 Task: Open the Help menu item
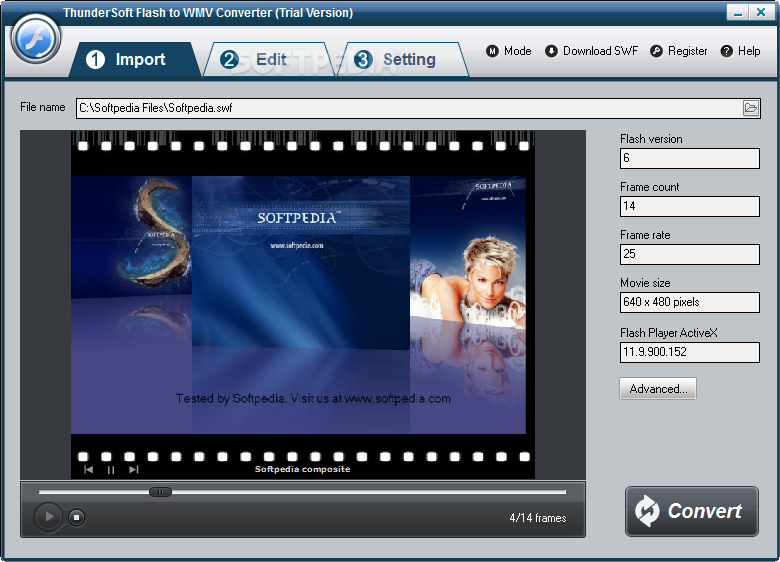(740, 51)
